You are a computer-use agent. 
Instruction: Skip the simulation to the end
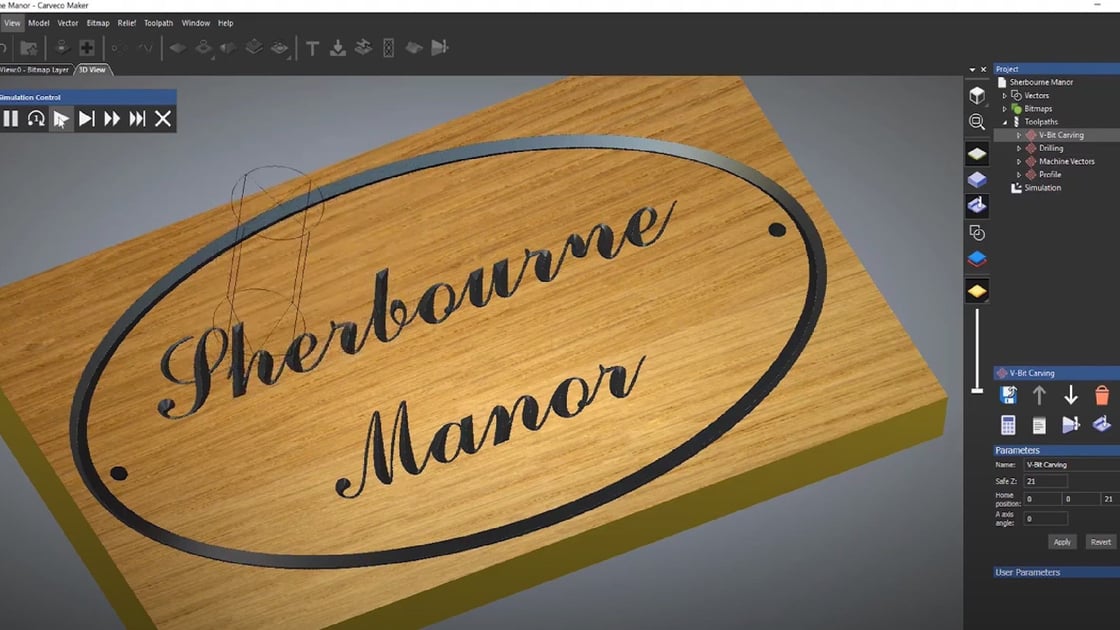point(137,118)
